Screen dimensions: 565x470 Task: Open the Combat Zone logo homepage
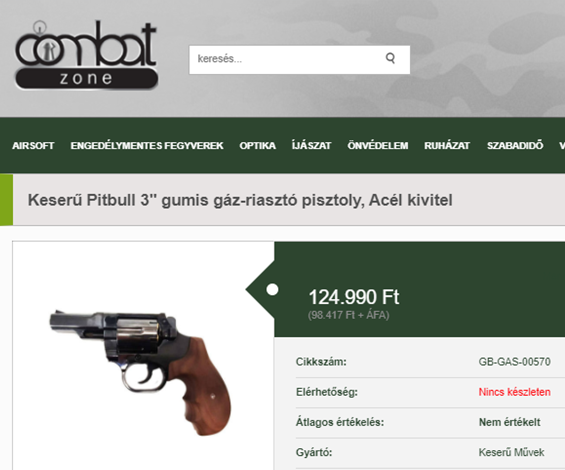coord(86,55)
